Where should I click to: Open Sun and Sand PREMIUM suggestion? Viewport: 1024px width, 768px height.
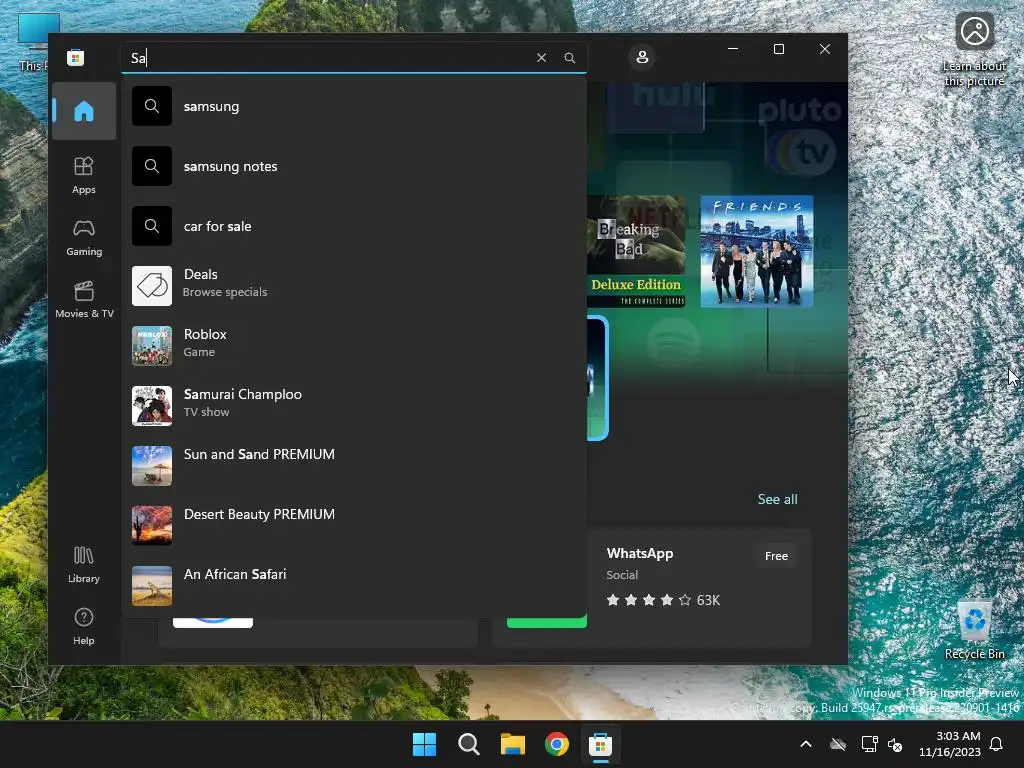(353, 466)
